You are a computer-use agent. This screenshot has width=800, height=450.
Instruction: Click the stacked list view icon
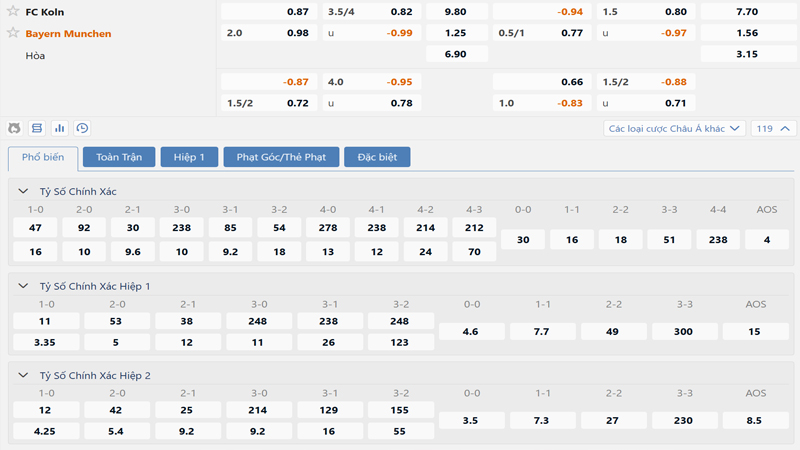pos(37,128)
